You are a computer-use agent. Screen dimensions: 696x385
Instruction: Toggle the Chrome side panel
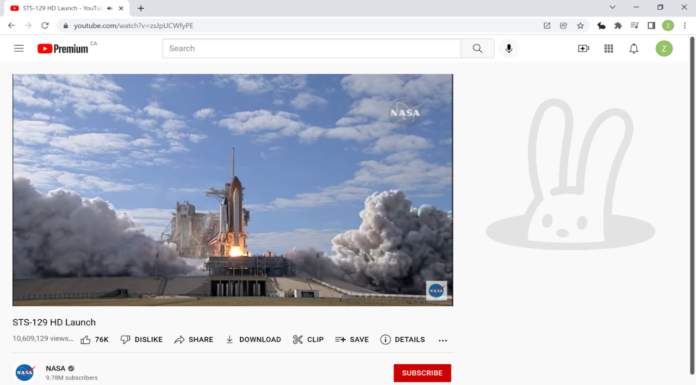[x=651, y=26]
